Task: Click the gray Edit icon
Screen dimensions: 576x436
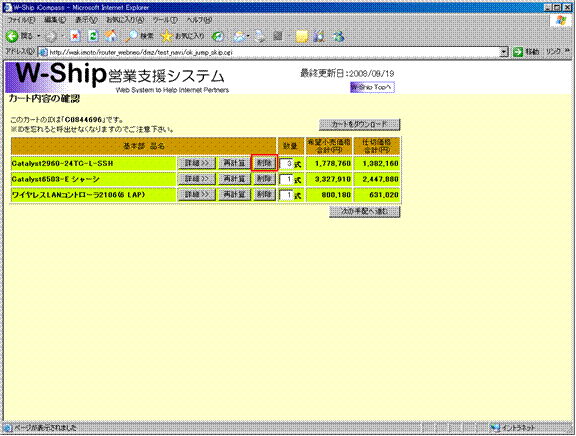Action: coord(278,36)
